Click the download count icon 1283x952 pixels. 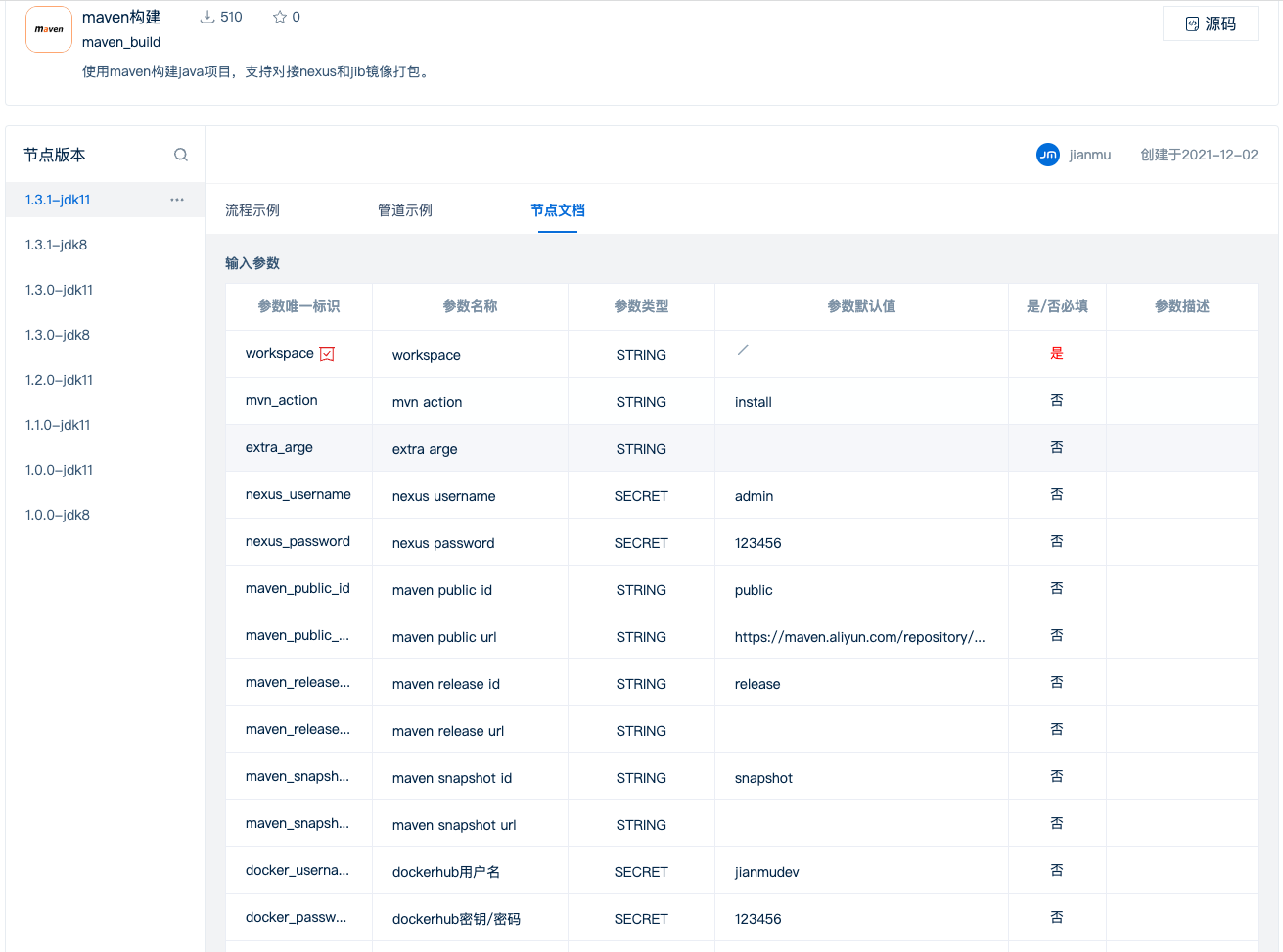[x=207, y=17]
